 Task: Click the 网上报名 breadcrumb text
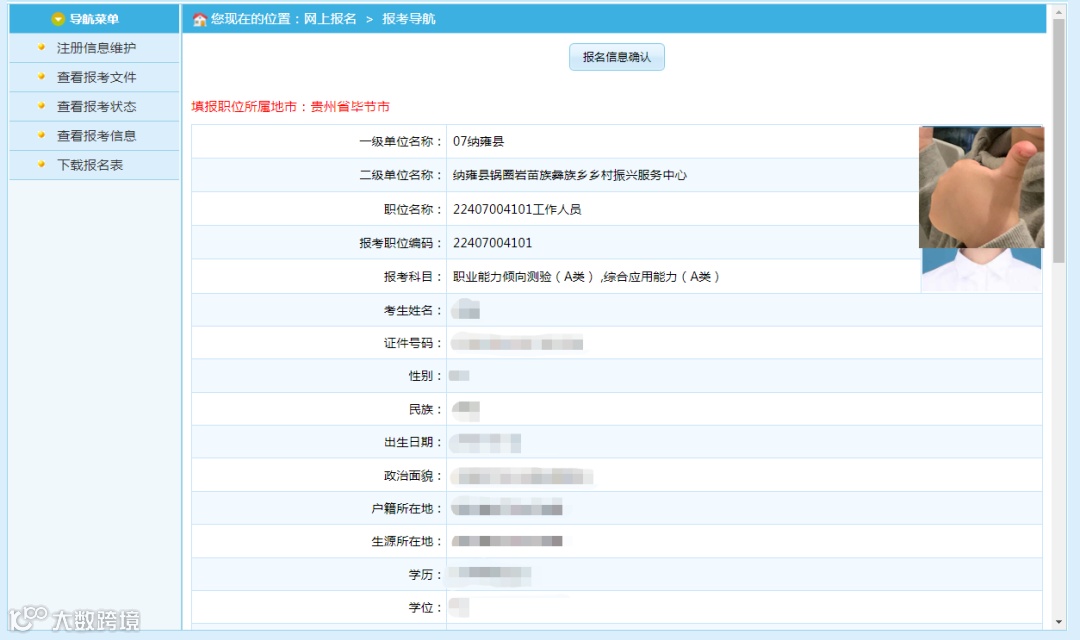tap(330, 19)
